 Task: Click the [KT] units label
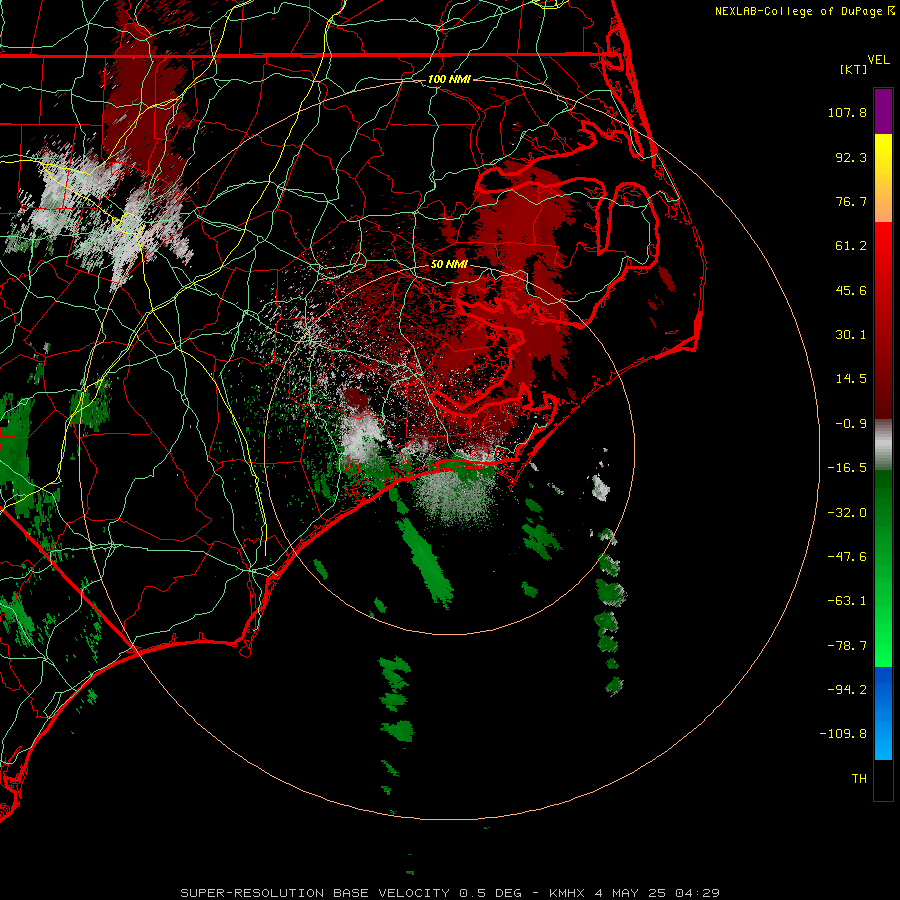(x=854, y=69)
